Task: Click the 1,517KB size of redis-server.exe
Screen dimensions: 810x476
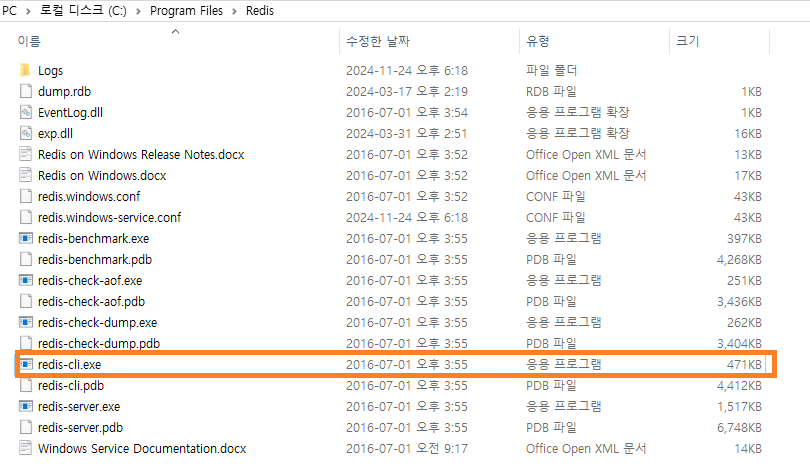Action: (739, 407)
